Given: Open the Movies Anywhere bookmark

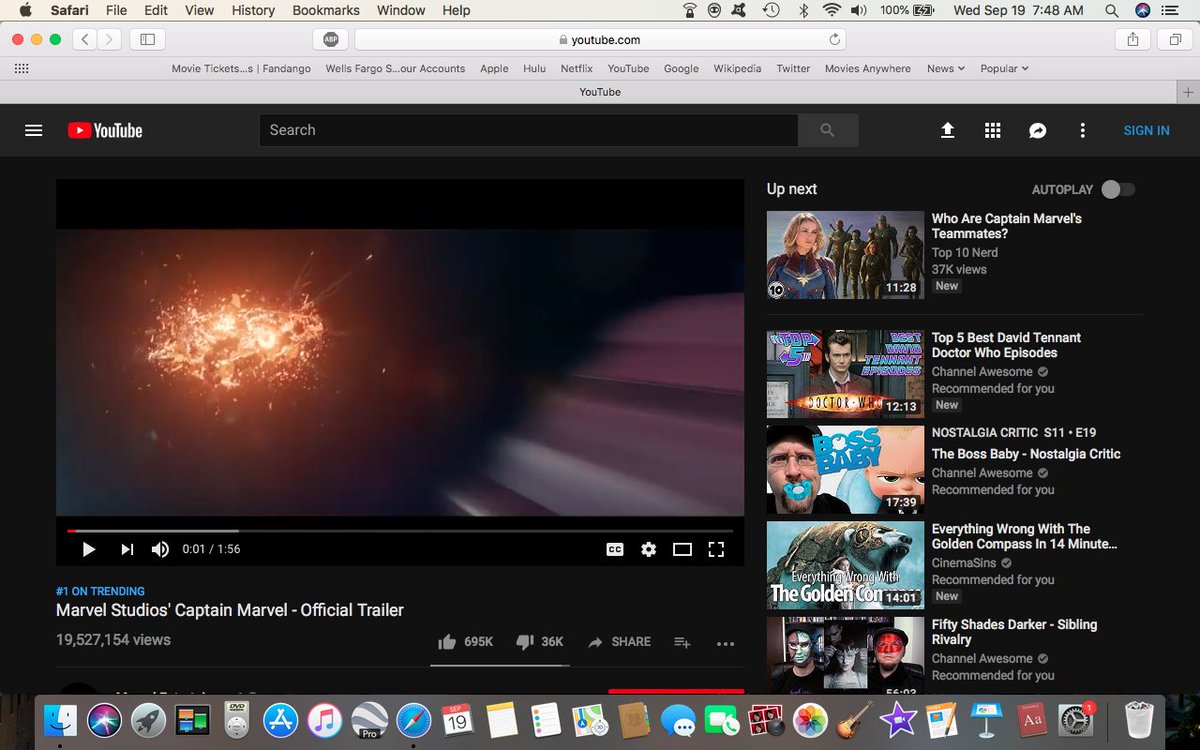Looking at the screenshot, I should [867, 68].
